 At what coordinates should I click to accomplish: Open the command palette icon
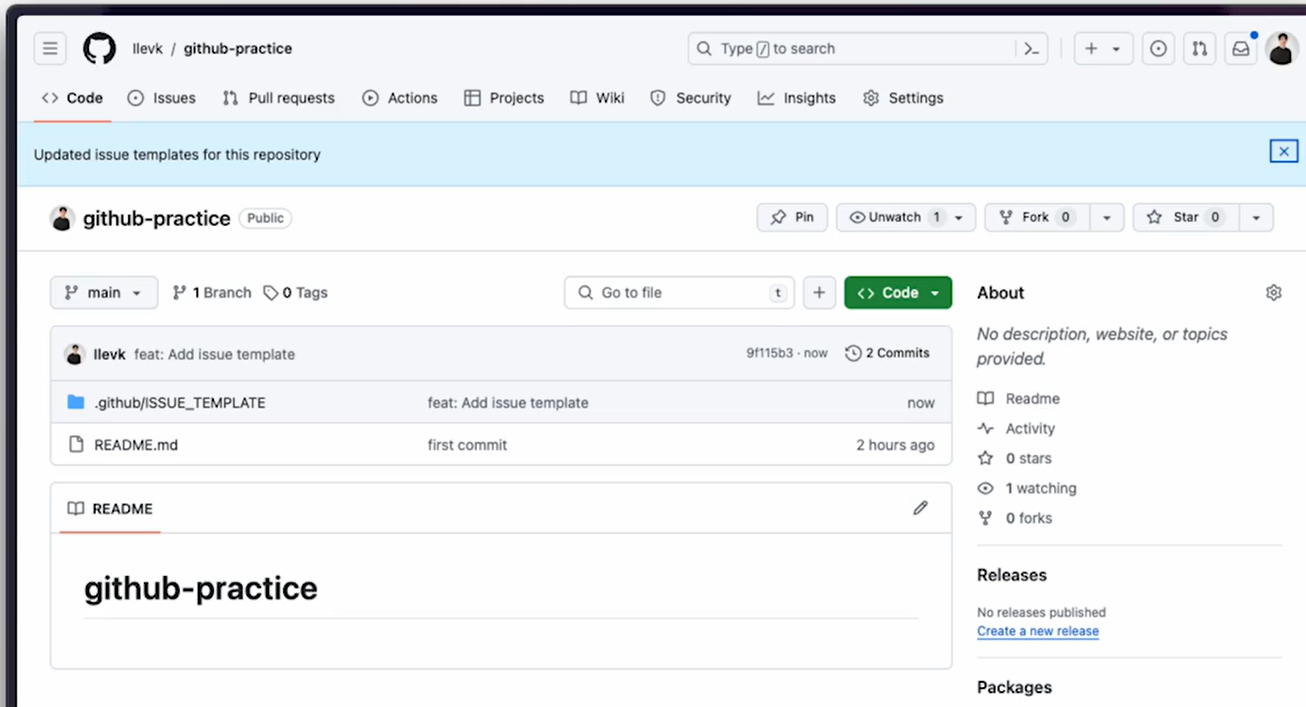1032,48
